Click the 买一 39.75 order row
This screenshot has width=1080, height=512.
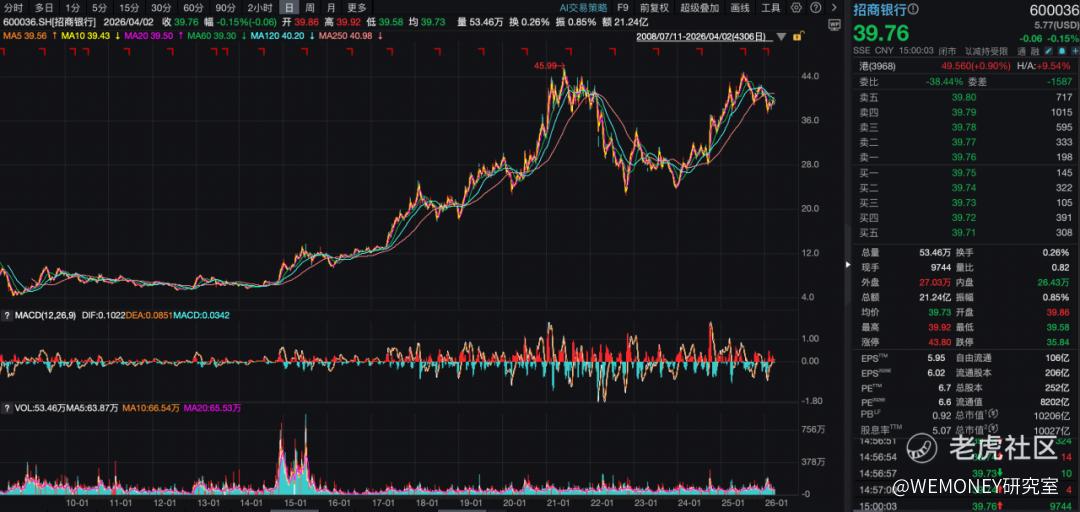[x=964, y=172]
